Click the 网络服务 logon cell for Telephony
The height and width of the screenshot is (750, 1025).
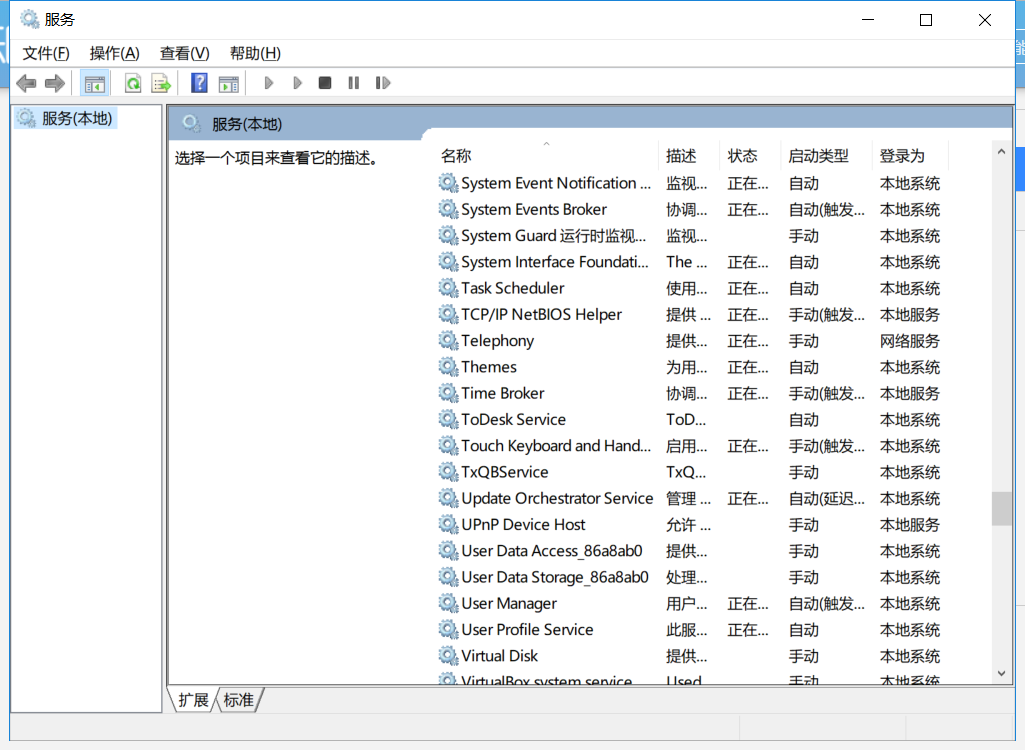coord(909,341)
